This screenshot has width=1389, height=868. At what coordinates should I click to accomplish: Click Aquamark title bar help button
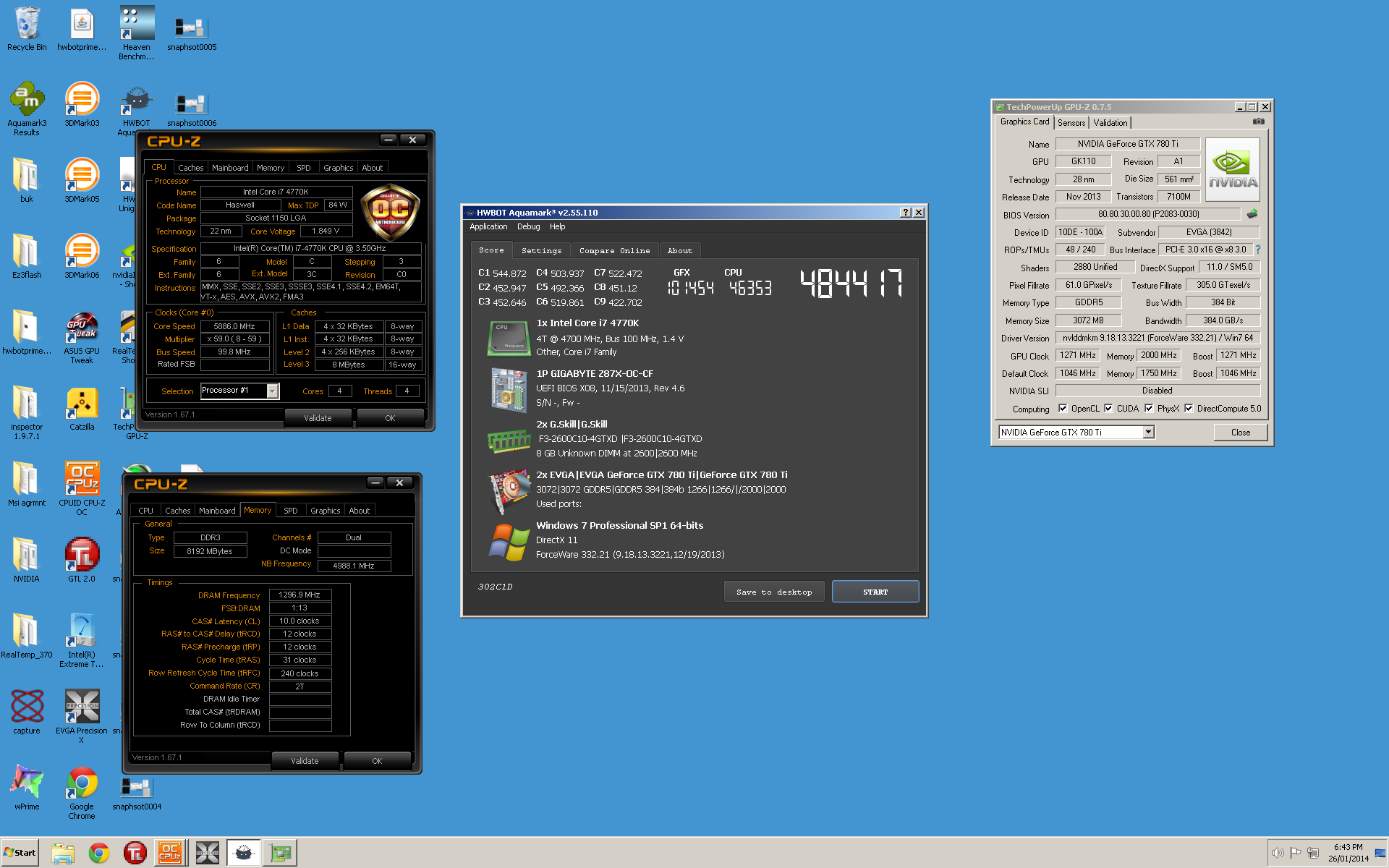(905, 213)
